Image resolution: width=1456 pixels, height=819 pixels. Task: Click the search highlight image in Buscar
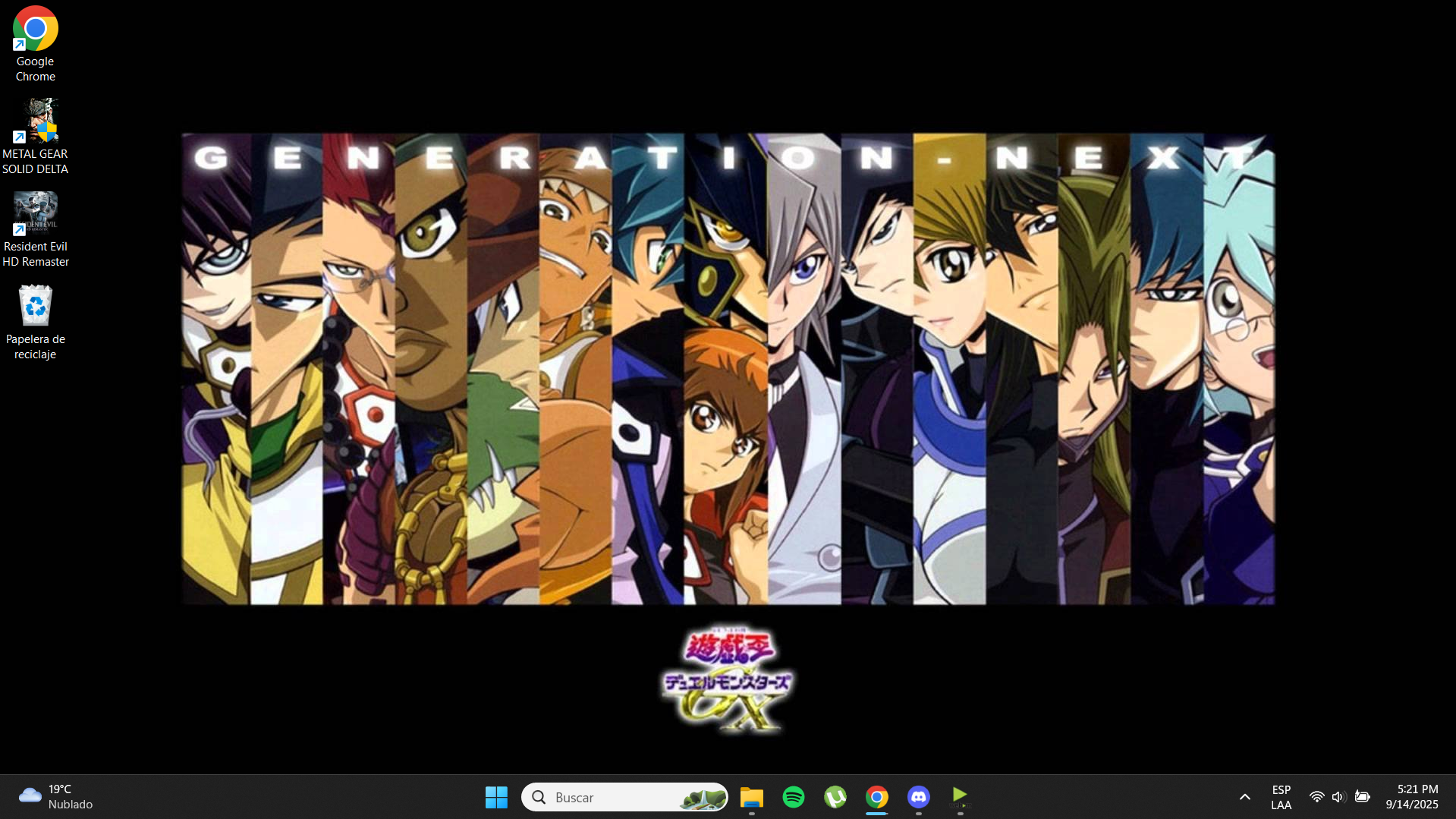click(x=703, y=797)
